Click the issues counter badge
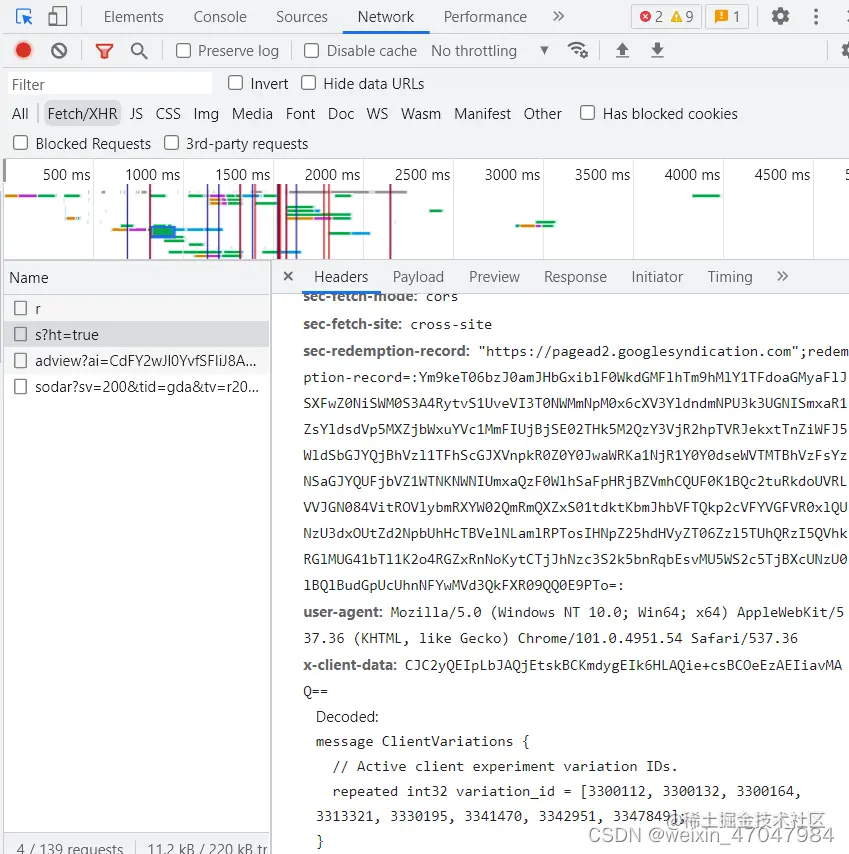Screen dimensions: 849x854 point(726,17)
